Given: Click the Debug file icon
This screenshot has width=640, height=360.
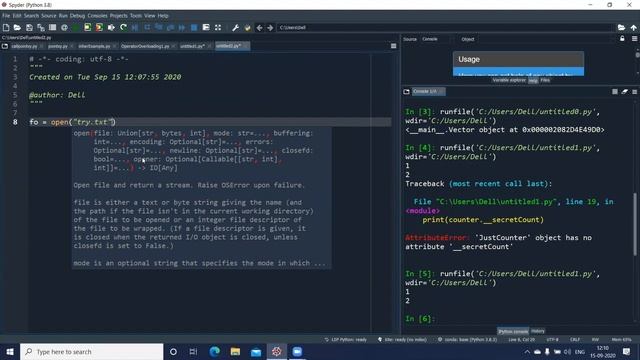Looking at the screenshot, I should tap(135, 27).
